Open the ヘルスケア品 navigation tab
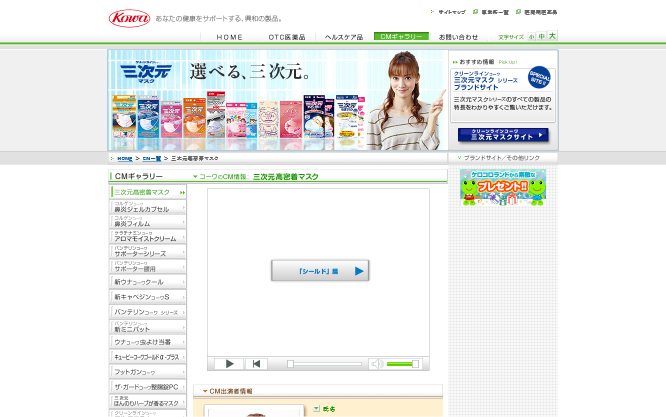 (344, 37)
